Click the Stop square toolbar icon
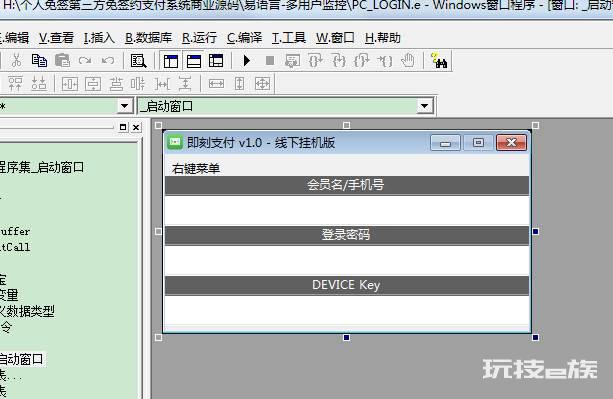 [x=270, y=61]
